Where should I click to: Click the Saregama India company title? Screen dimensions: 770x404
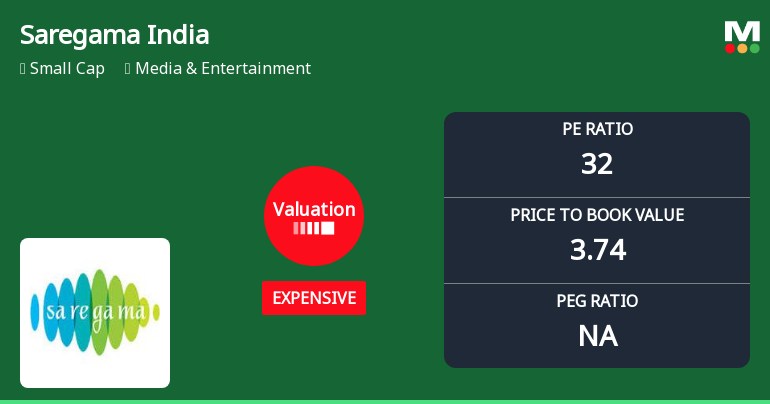[x=114, y=35]
